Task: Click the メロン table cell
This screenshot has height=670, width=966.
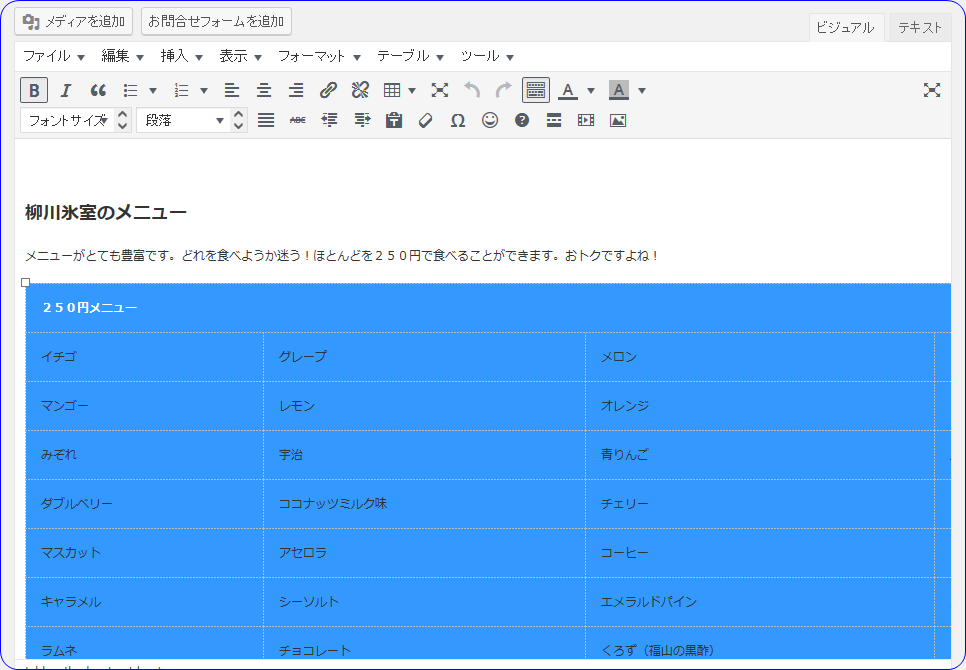Action: pyautogui.click(x=760, y=357)
